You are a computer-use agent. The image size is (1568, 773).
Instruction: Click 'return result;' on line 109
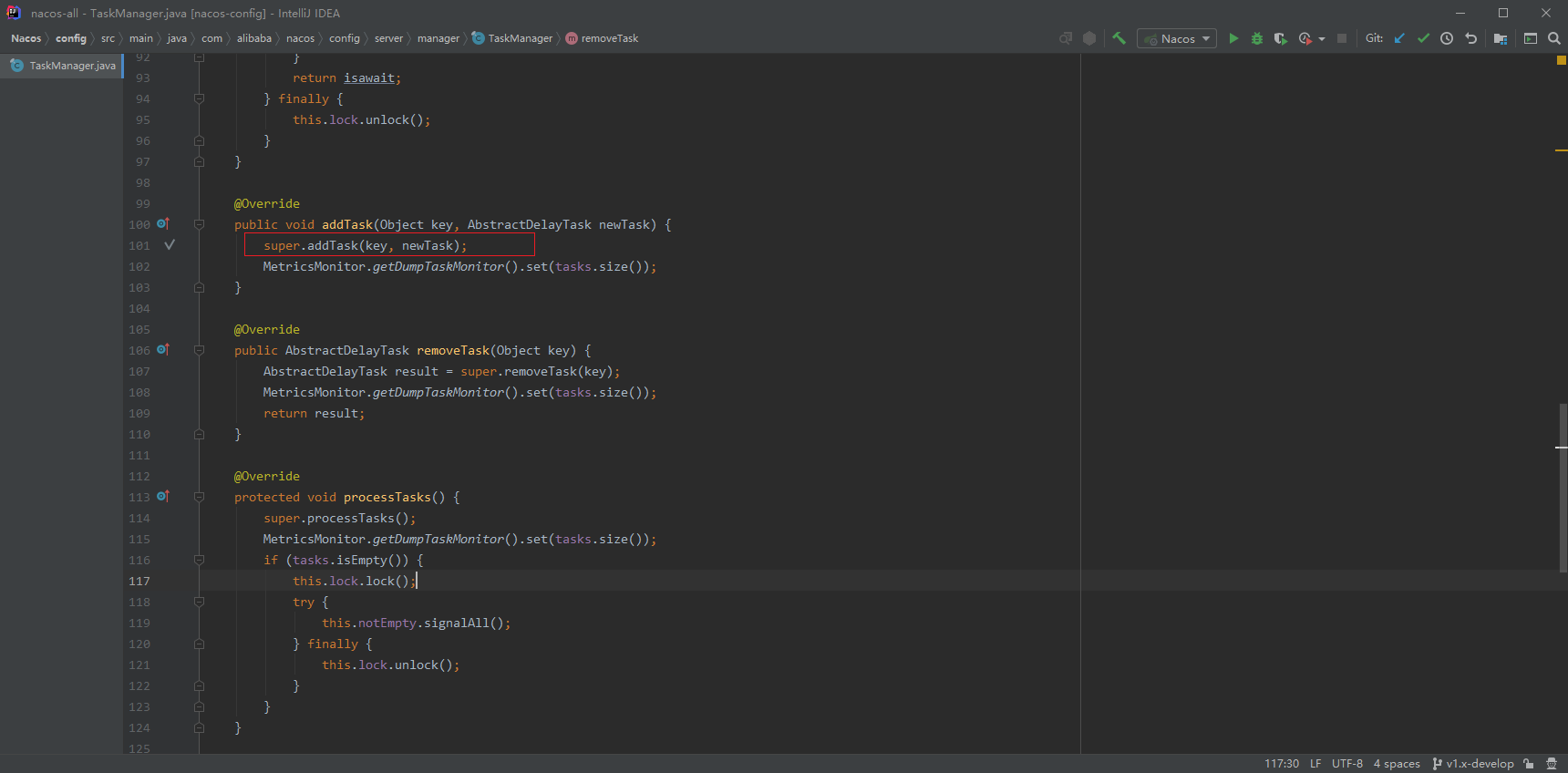pos(315,413)
